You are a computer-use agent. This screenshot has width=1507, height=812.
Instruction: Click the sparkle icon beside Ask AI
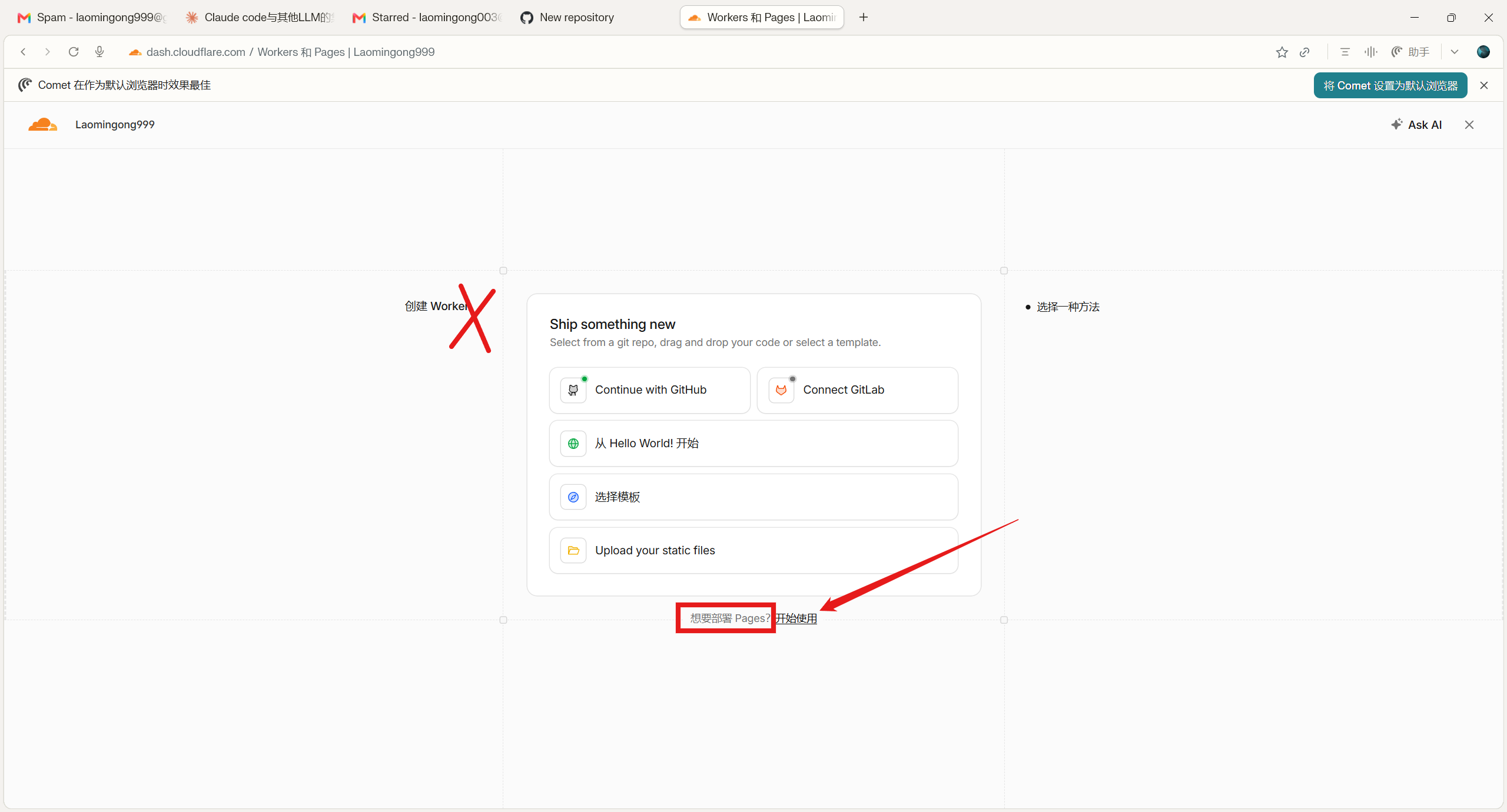coord(1397,124)
